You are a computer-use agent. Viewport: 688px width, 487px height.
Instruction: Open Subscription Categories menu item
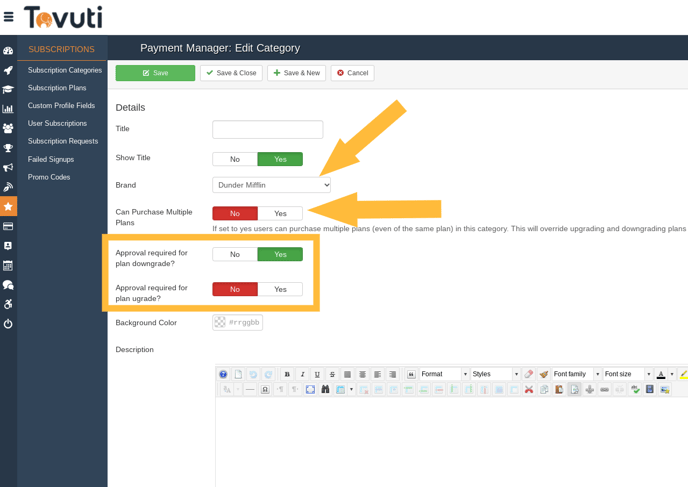64,70
